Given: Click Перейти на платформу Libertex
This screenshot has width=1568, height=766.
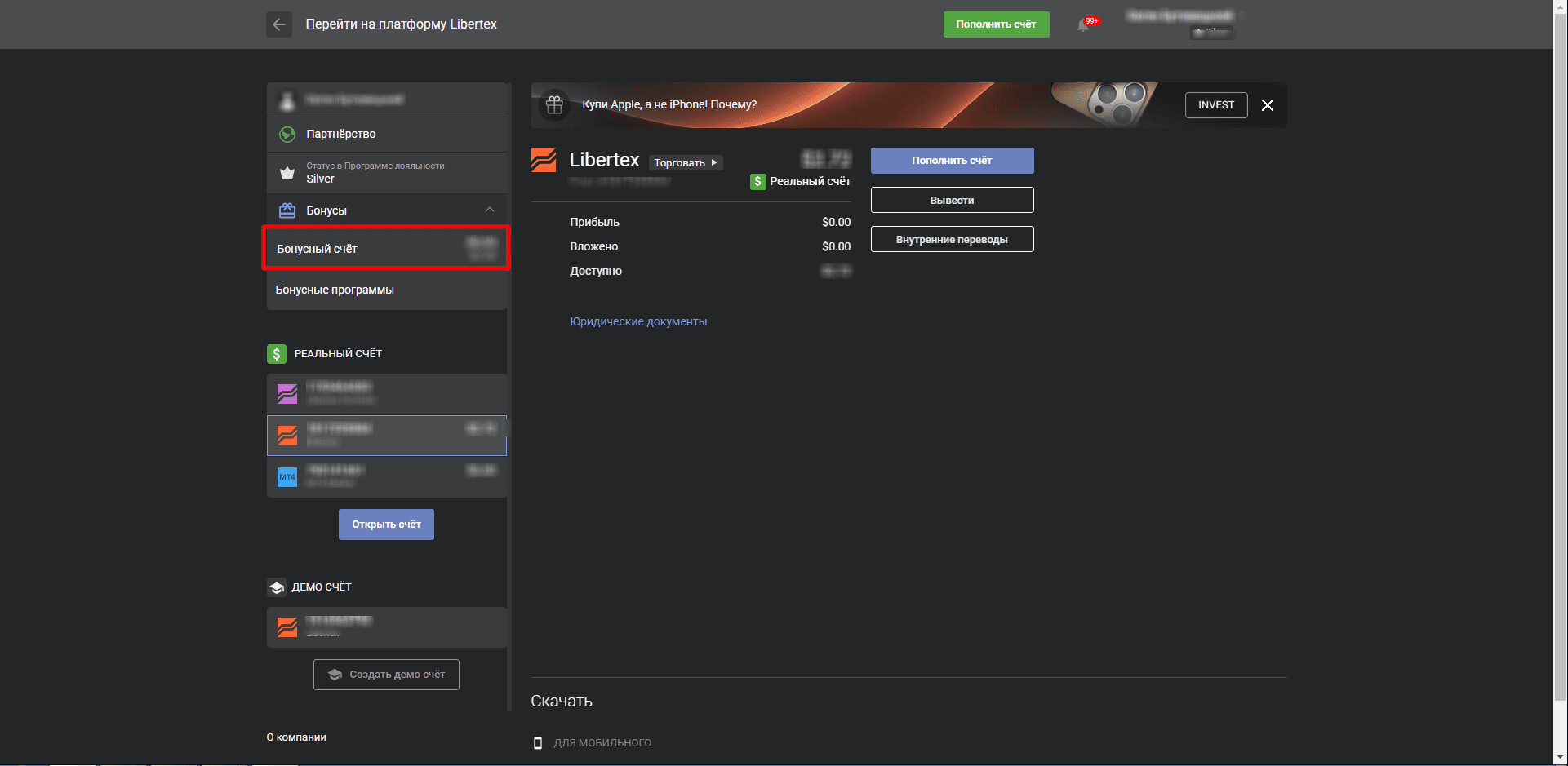Looking at the screenshot, I should click(402, 24).
